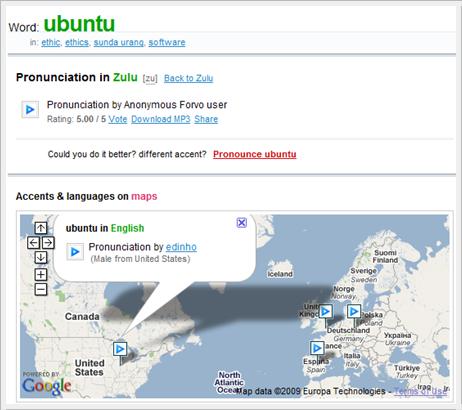Go back to Zulu language page
The height and width of the screenshot is (410, 462).
pos(188,78)
